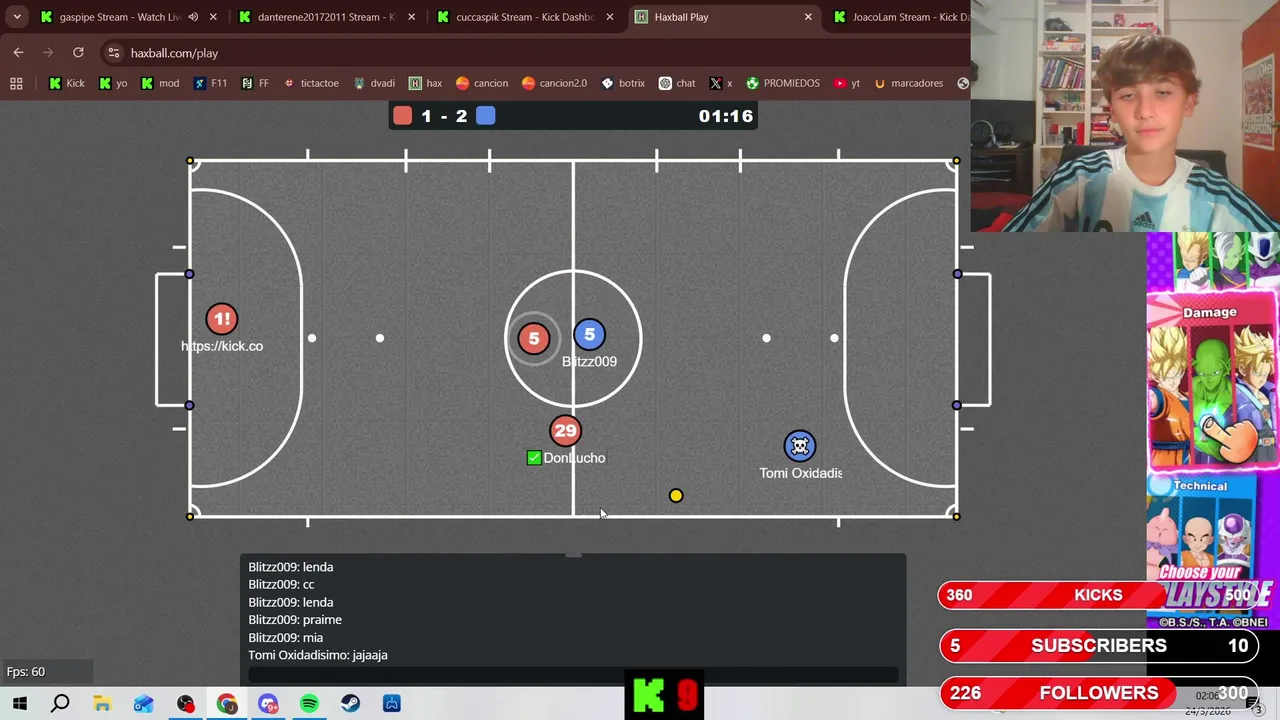The image size is (1280, 720).
Task: Open the yt YouTube bookmark
Action: 846,83
